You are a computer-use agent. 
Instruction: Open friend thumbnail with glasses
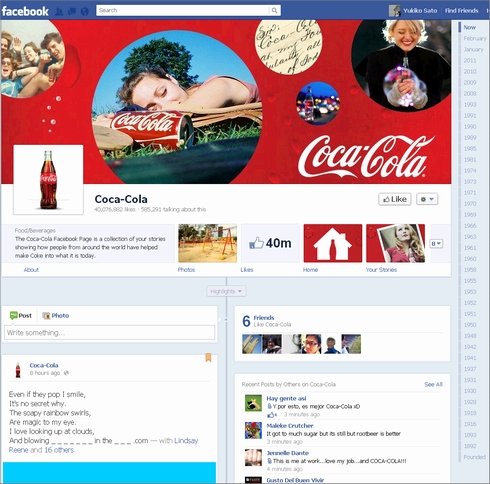(x=311, y=344)
